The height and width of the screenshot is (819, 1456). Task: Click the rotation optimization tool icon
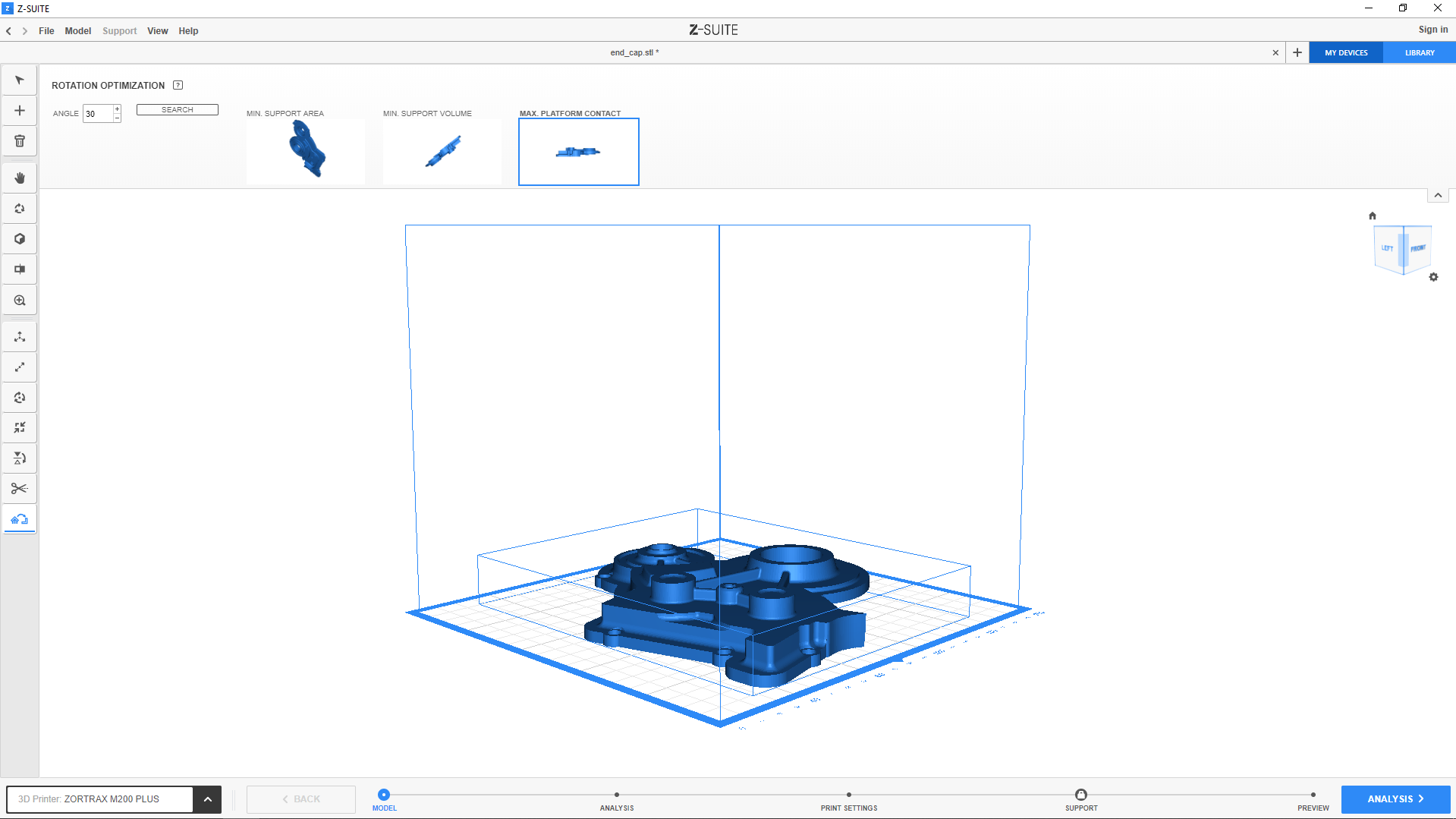(x=20, y=519)
